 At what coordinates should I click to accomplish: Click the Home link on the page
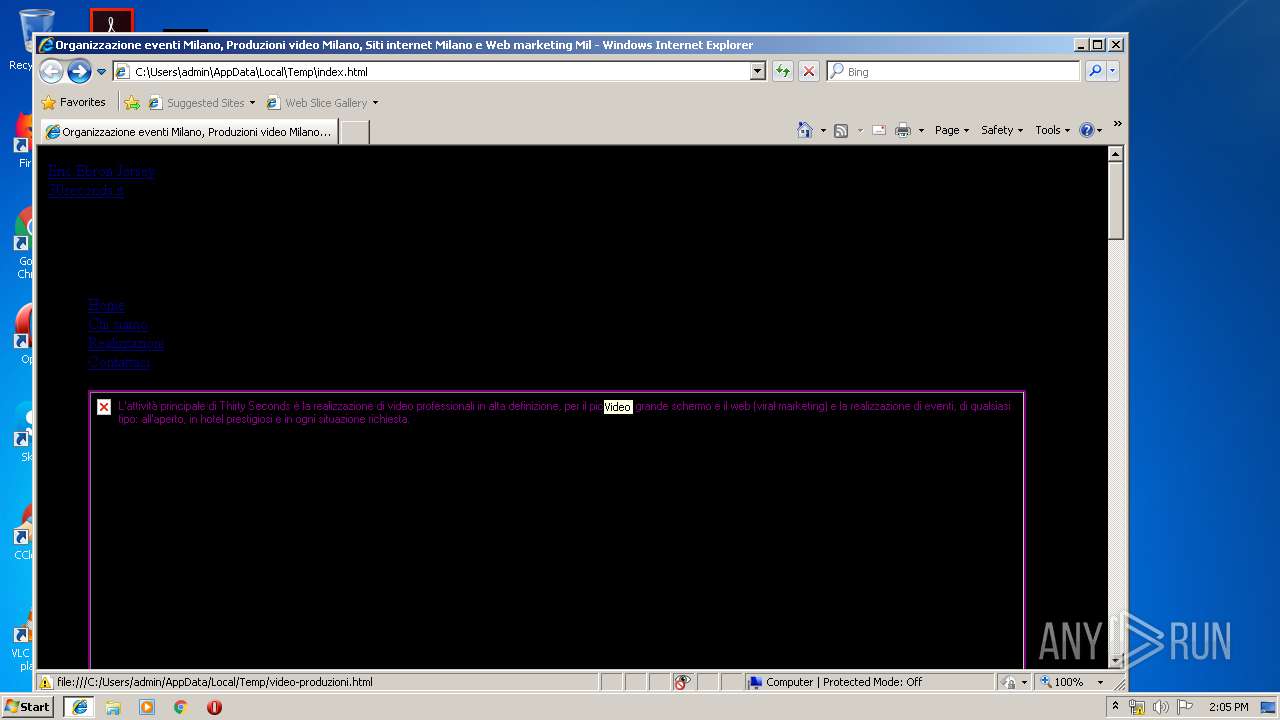pyautogui.click(x=106, y=305)
